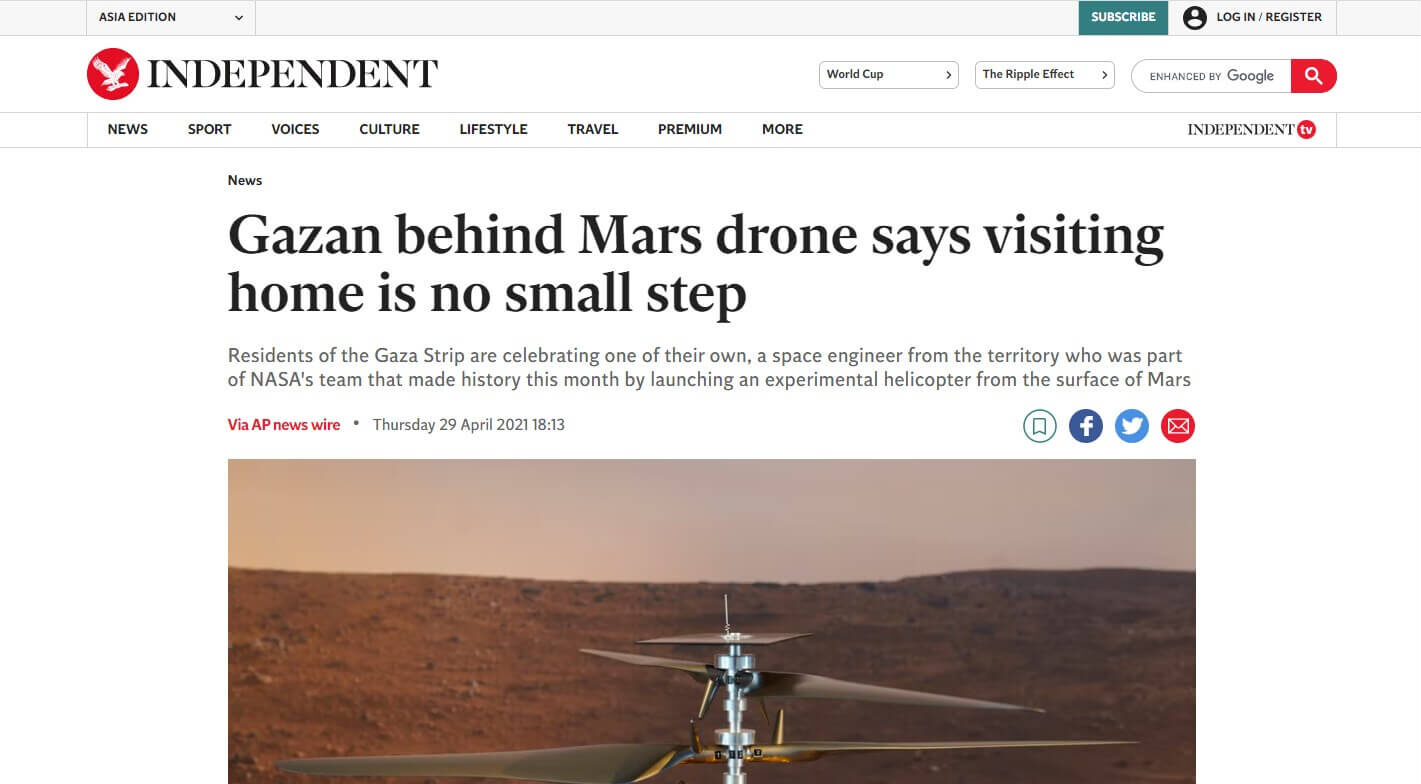Select the Culture navigation item

coord(389,129)
